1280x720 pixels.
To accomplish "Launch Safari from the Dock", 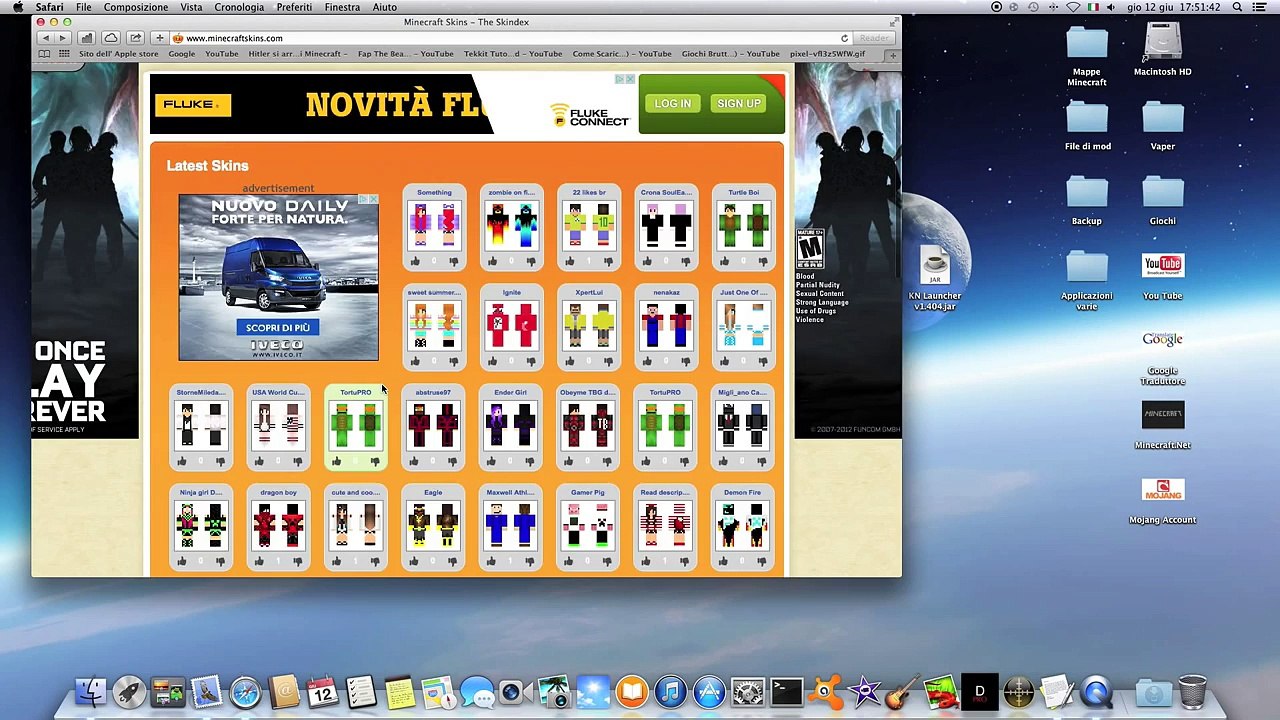I will [x=245, y=691].
